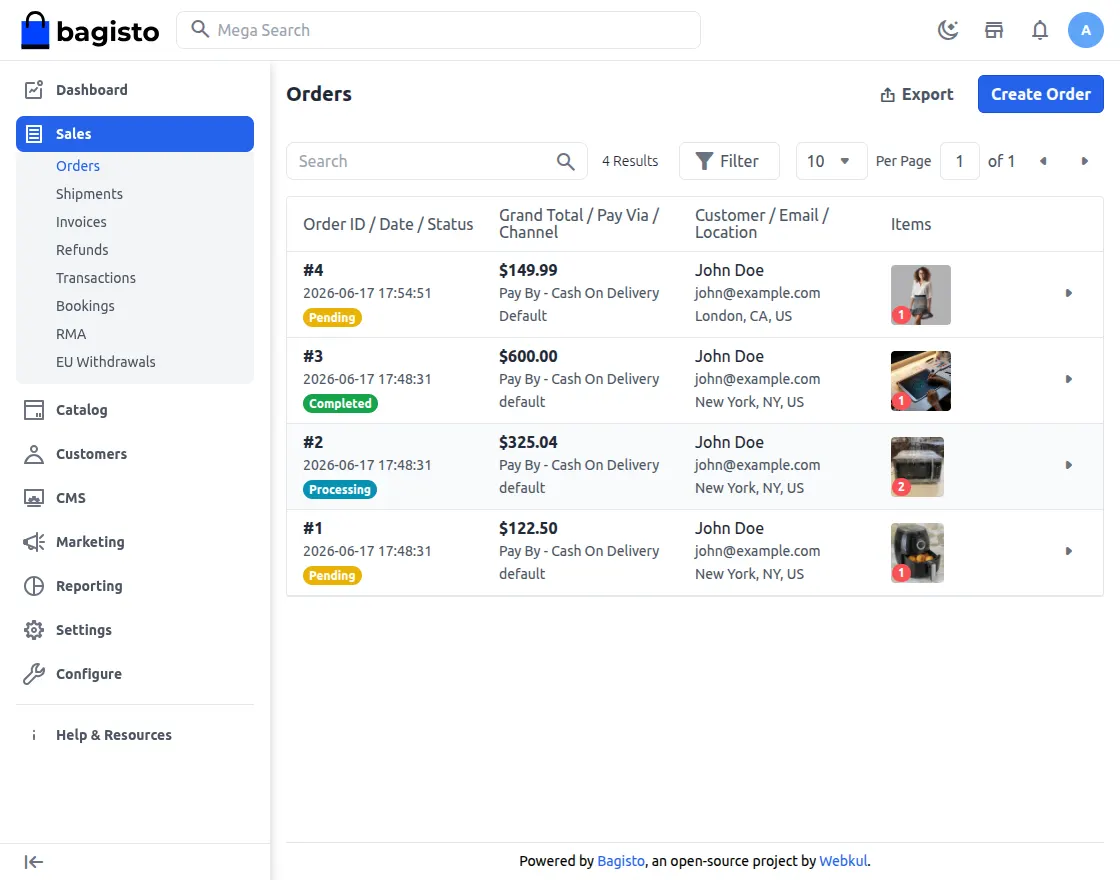View order #4 details arrow
This screenshot has height=880, width=1120.
pyautogui.click(x=1069, y=293)
